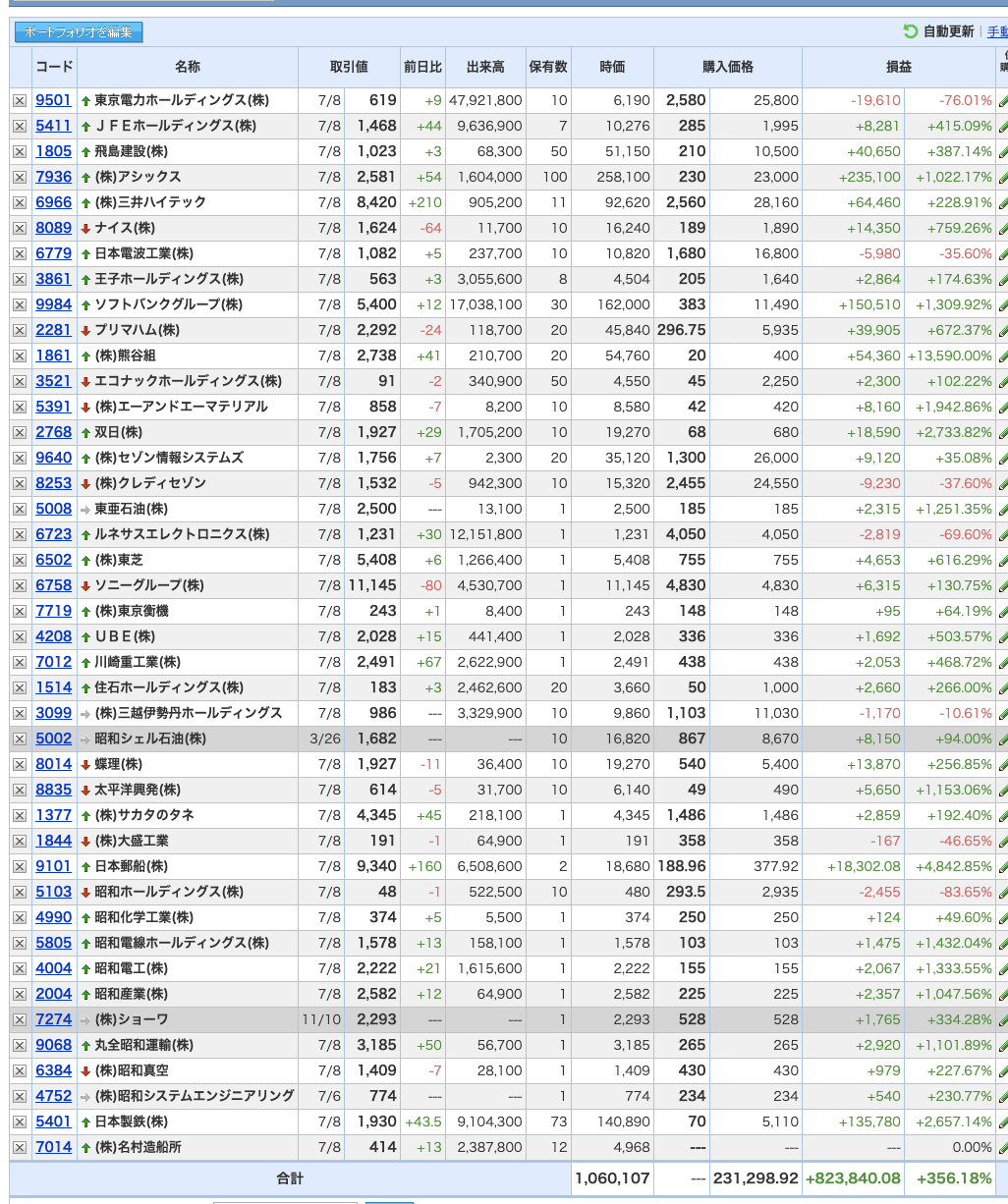Click the 名称 column header

(x=188, y=67)
